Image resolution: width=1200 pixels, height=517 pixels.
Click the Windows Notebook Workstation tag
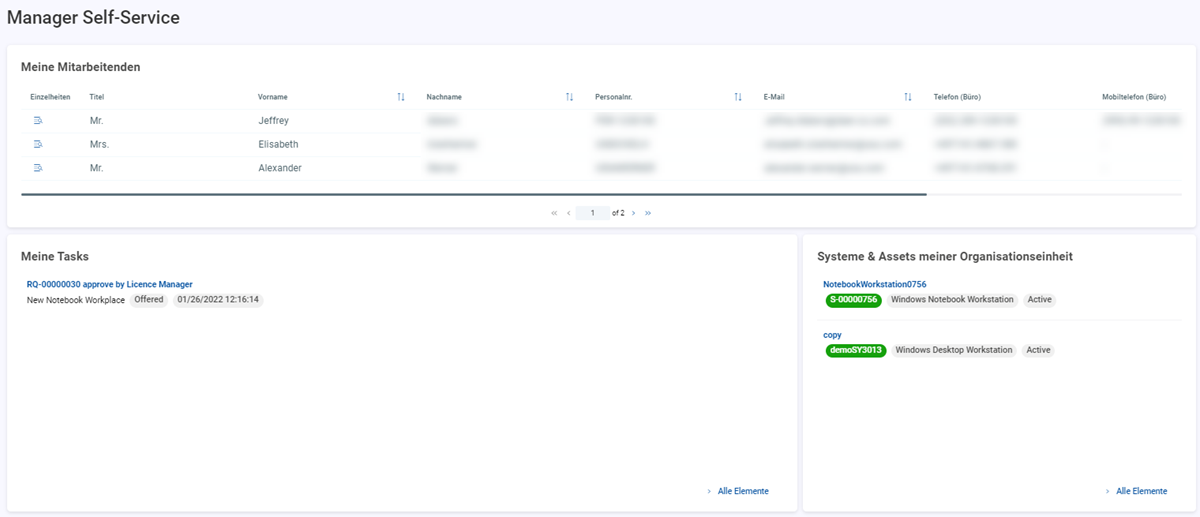pos(952,300)
